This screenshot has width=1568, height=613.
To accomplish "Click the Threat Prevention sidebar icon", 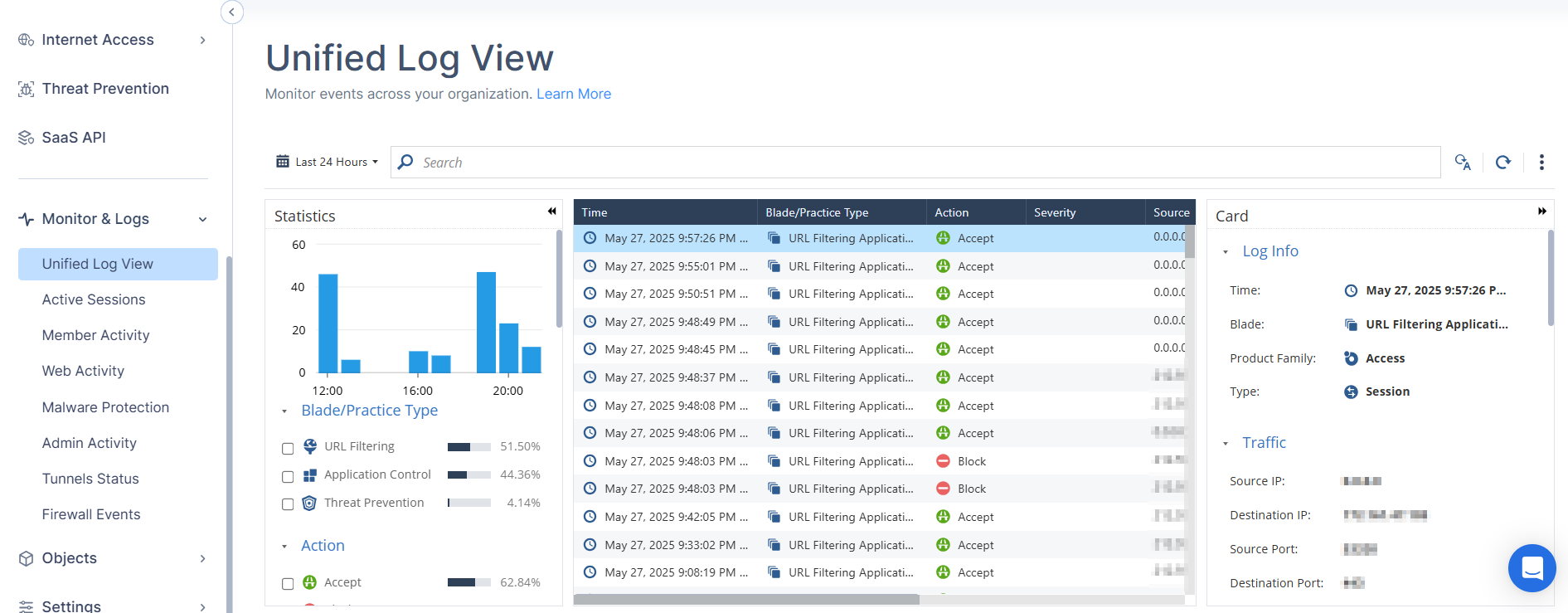I will [x=27, y=90].
